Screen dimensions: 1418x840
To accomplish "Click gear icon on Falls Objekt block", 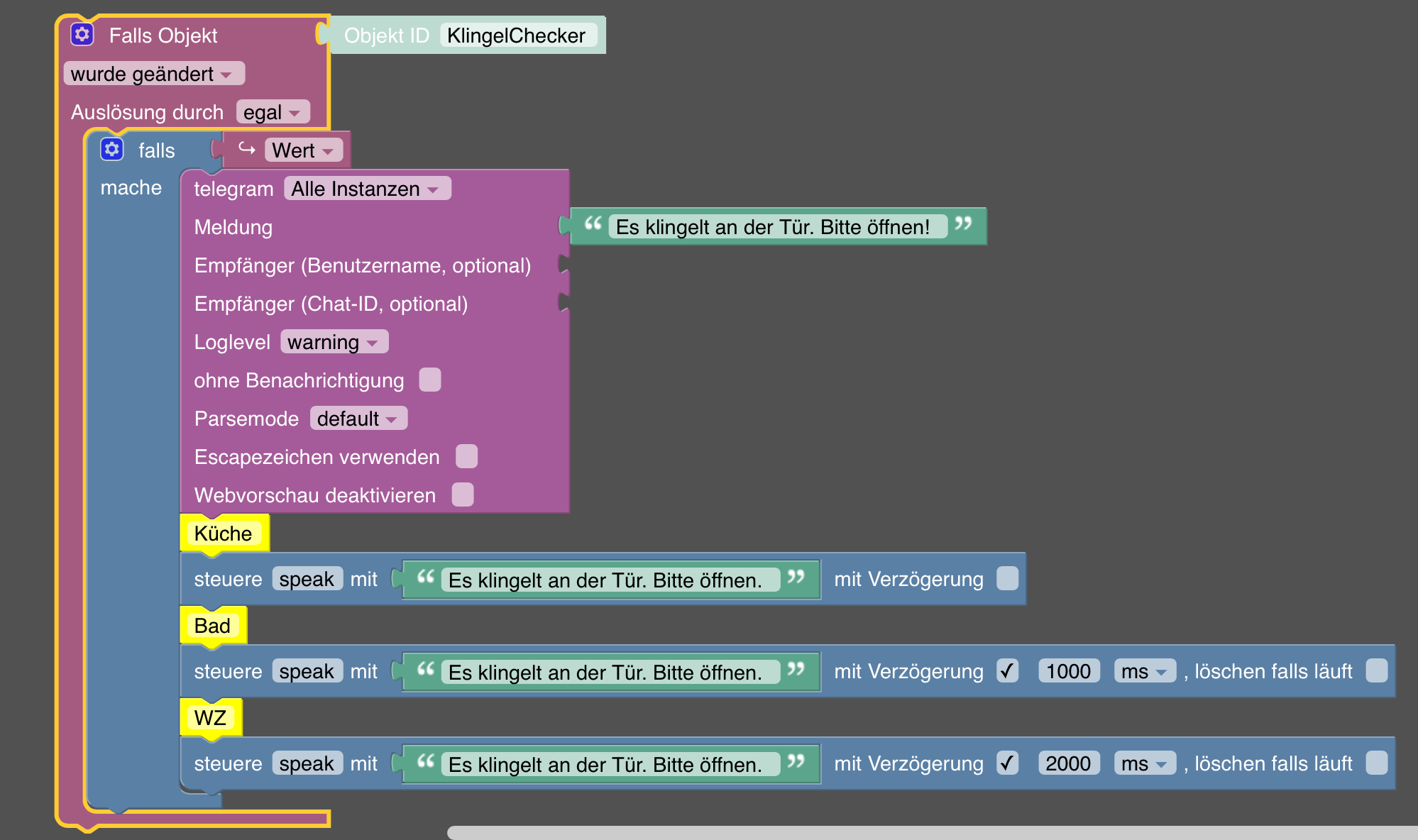I will [x=82, y=34].
